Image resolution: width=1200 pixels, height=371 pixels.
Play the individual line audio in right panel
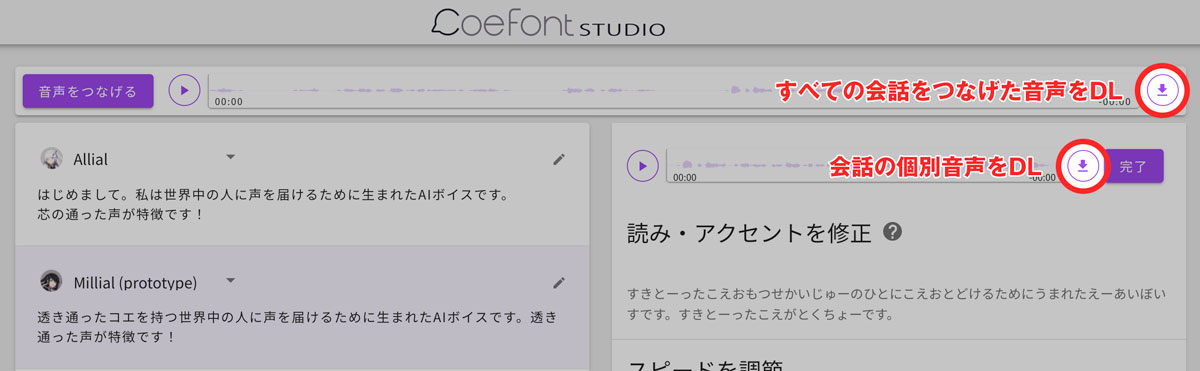tap(642, 166)
